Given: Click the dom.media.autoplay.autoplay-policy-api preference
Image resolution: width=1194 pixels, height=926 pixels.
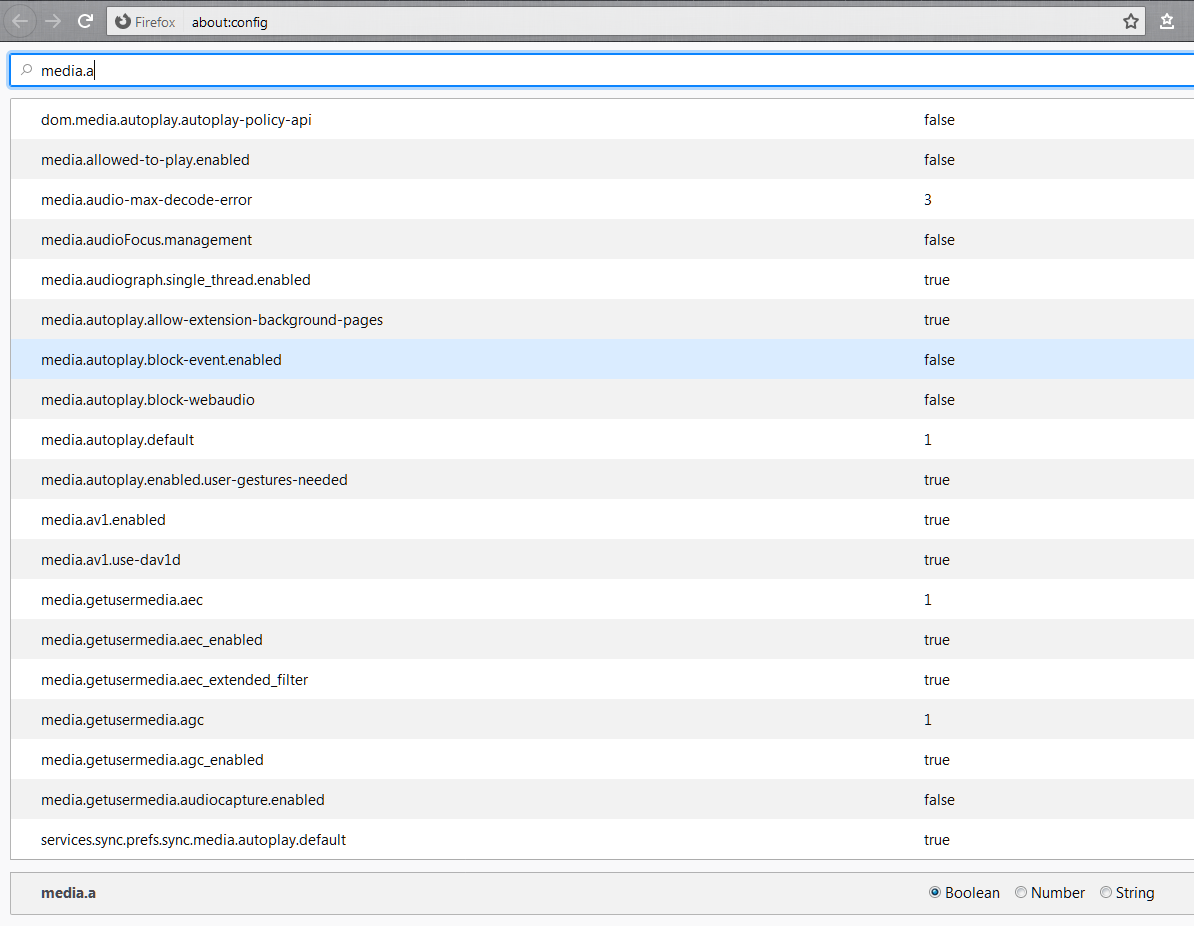Looking at the screenshot, I should click(x=176, y=119).
